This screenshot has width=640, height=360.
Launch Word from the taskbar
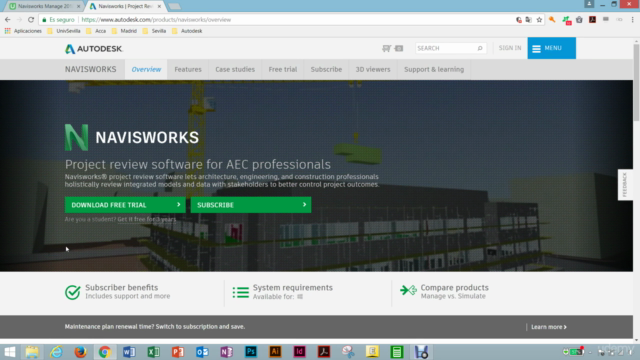coord(129,351)
